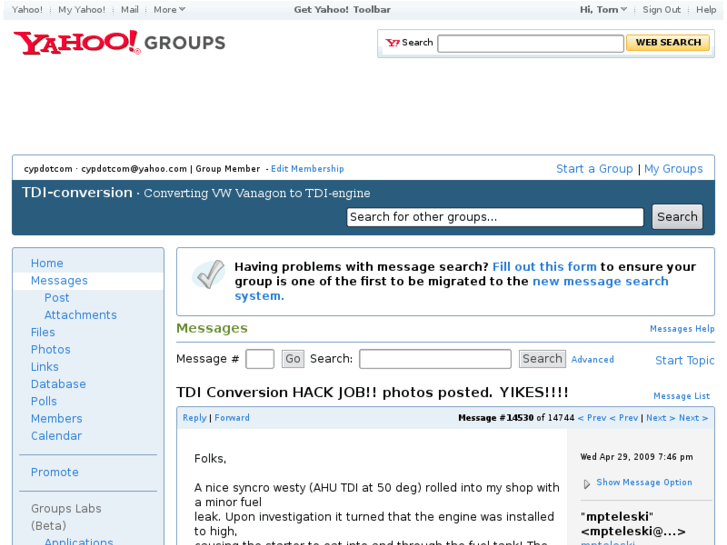The image size is (727, 545).
Task: Open Calendar in the sidebar
Action: tap(56, 436)
